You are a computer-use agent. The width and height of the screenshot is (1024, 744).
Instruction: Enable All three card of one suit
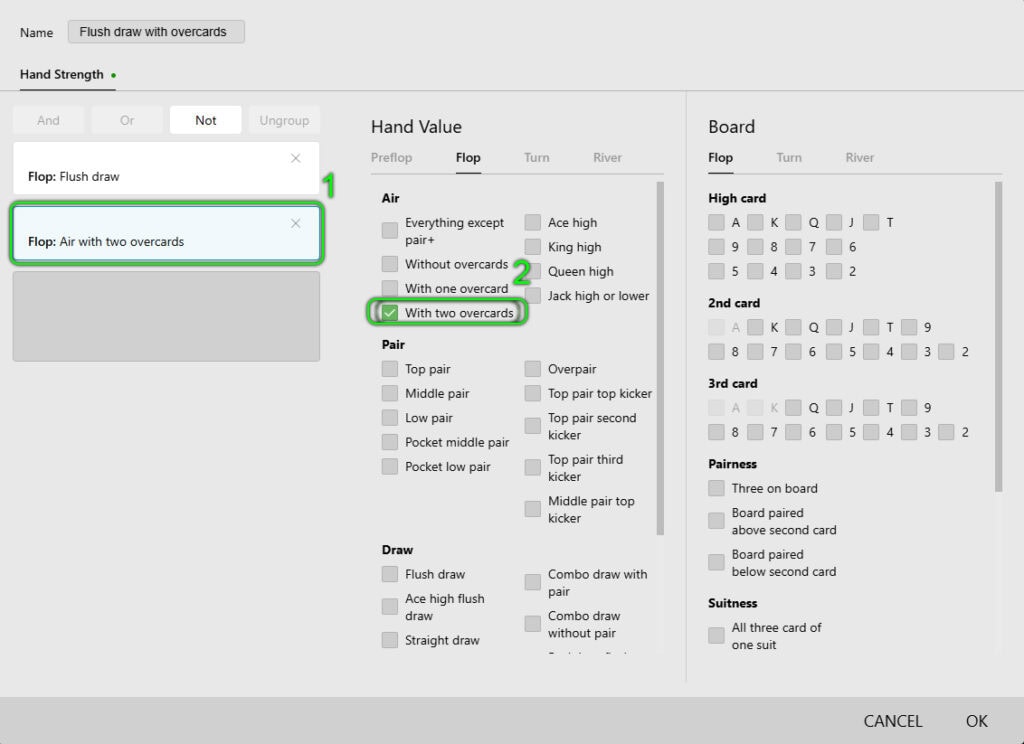coord(716,636)
